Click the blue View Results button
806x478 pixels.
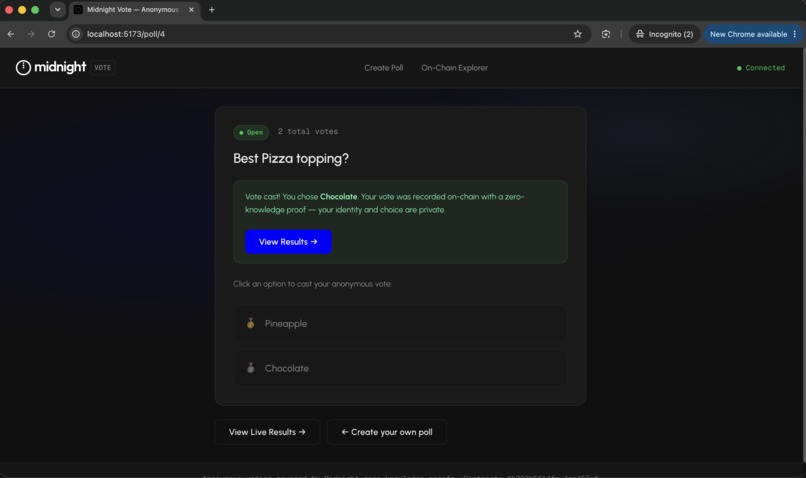coord(288,242)
